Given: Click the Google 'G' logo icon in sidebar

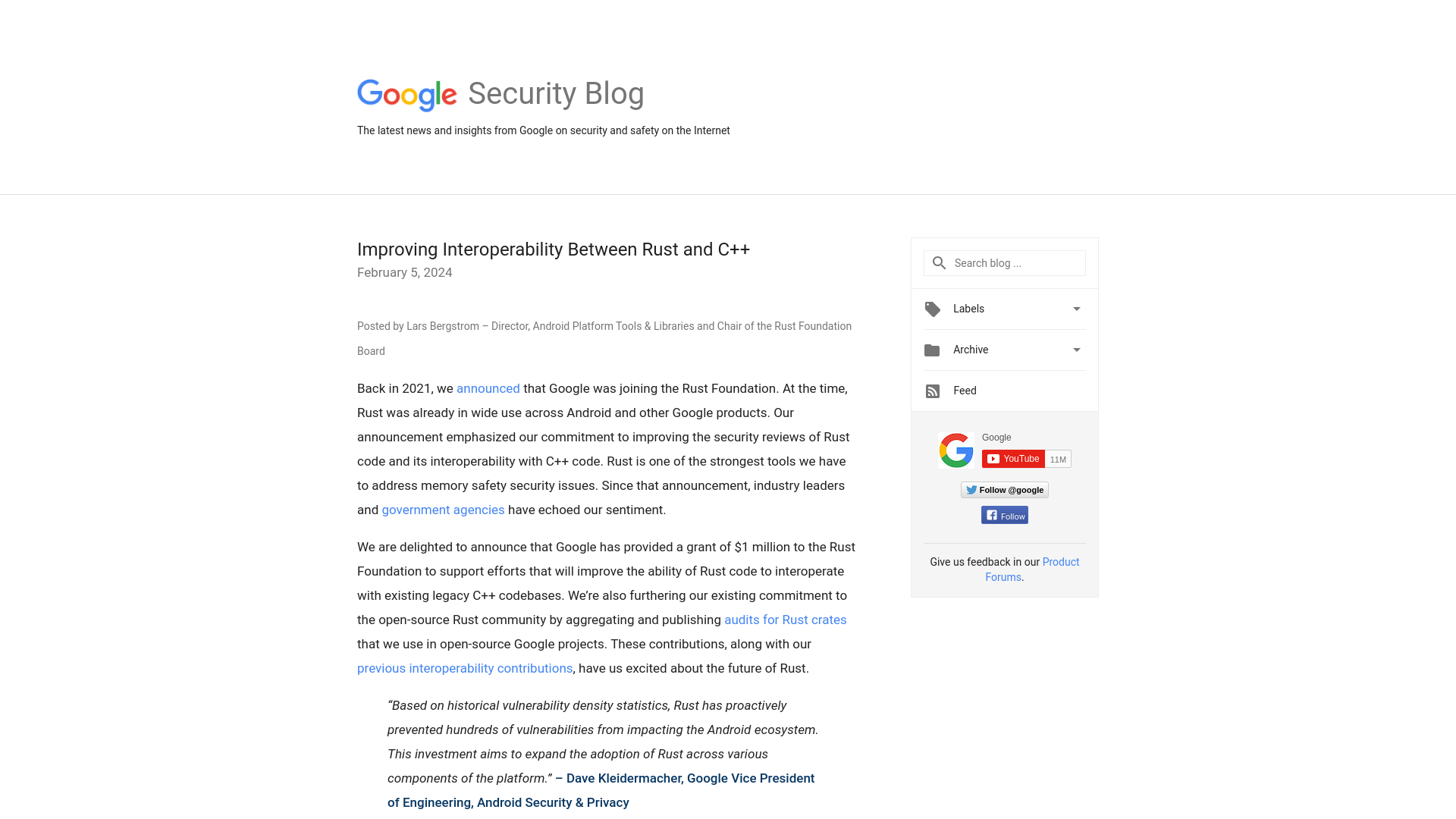Looking at the screenshot, I should 955,450.
